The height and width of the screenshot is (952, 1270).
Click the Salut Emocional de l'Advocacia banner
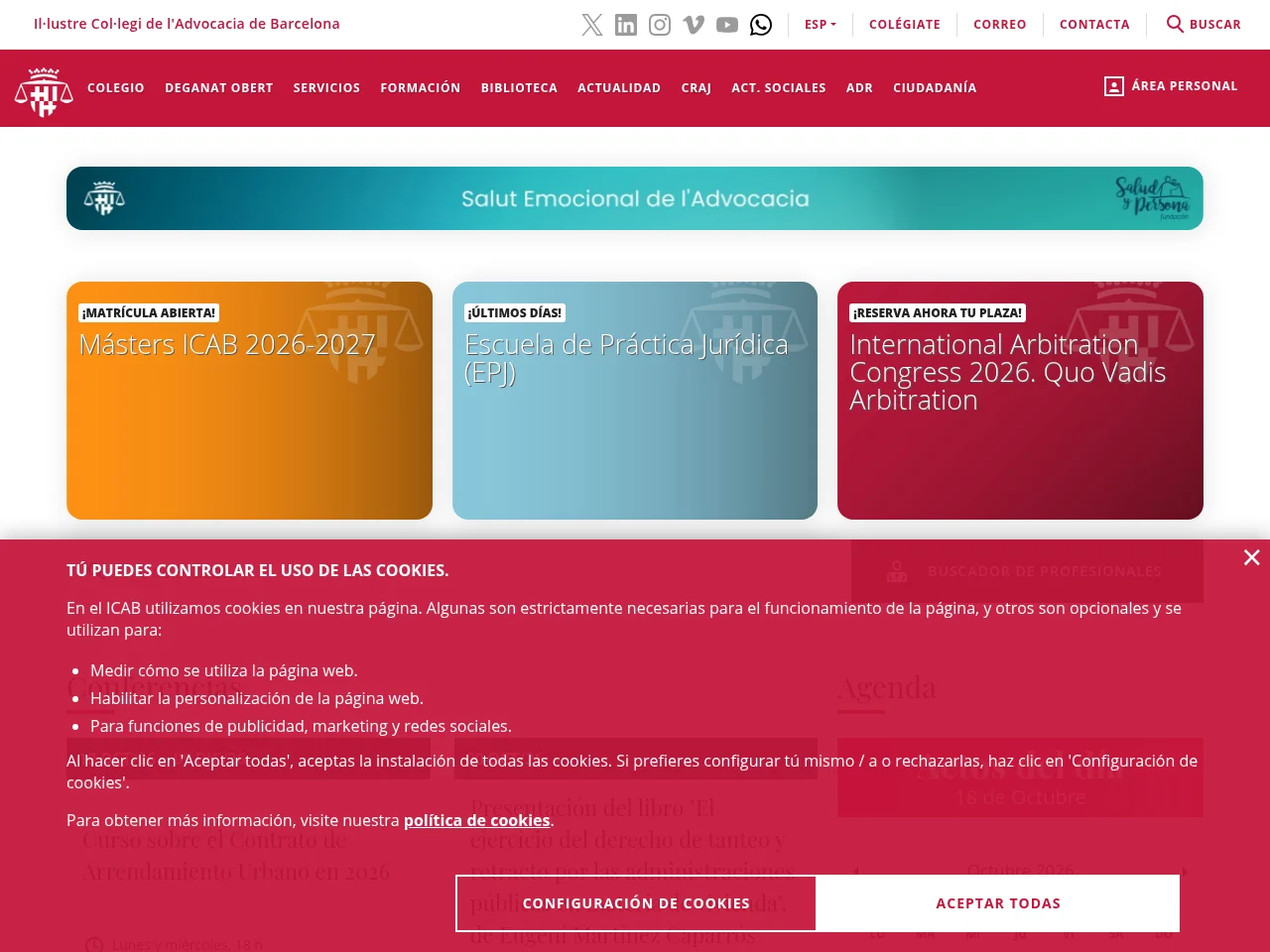(635, 198)
